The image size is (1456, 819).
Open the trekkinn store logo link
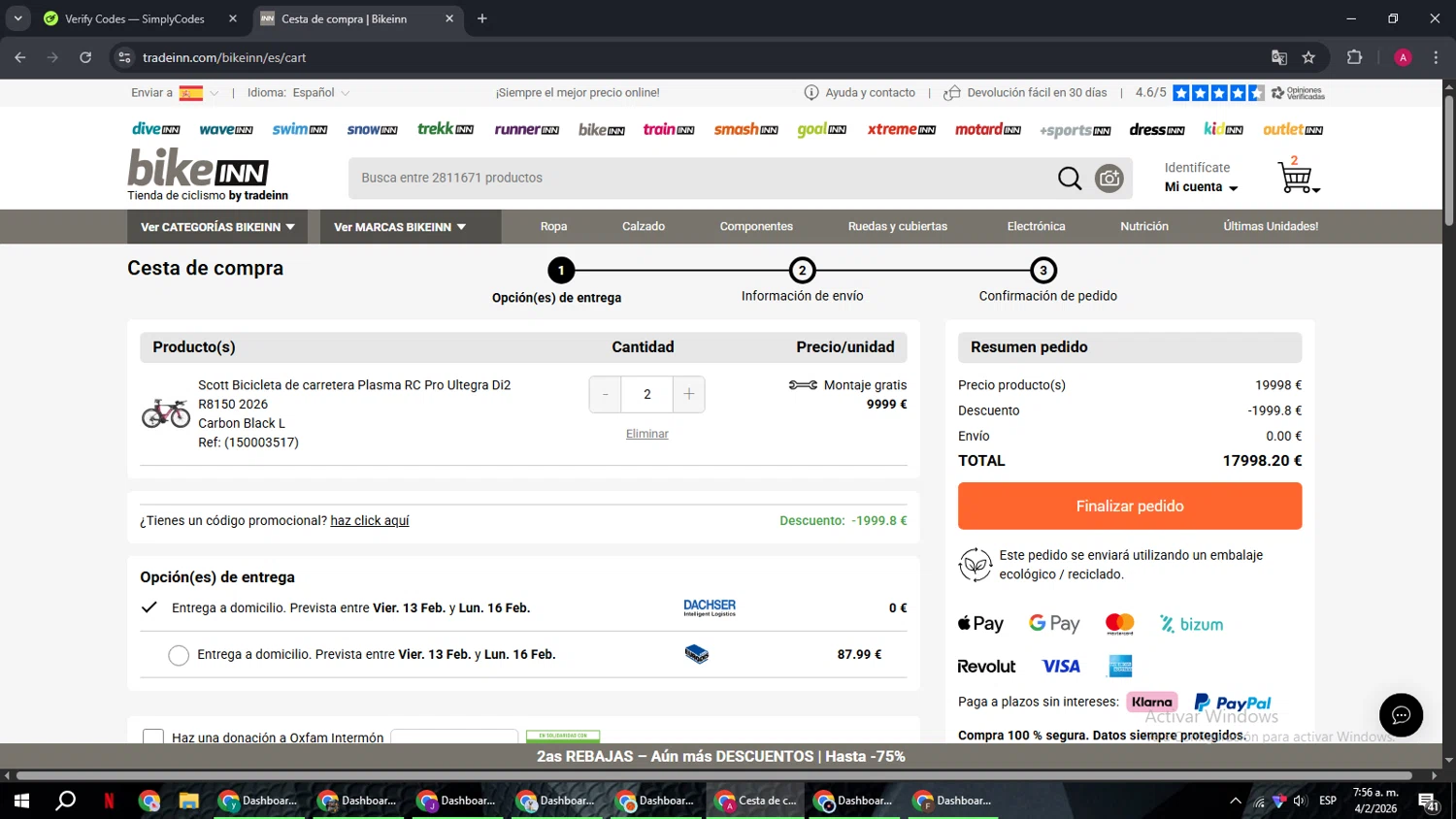coord(446,129)
